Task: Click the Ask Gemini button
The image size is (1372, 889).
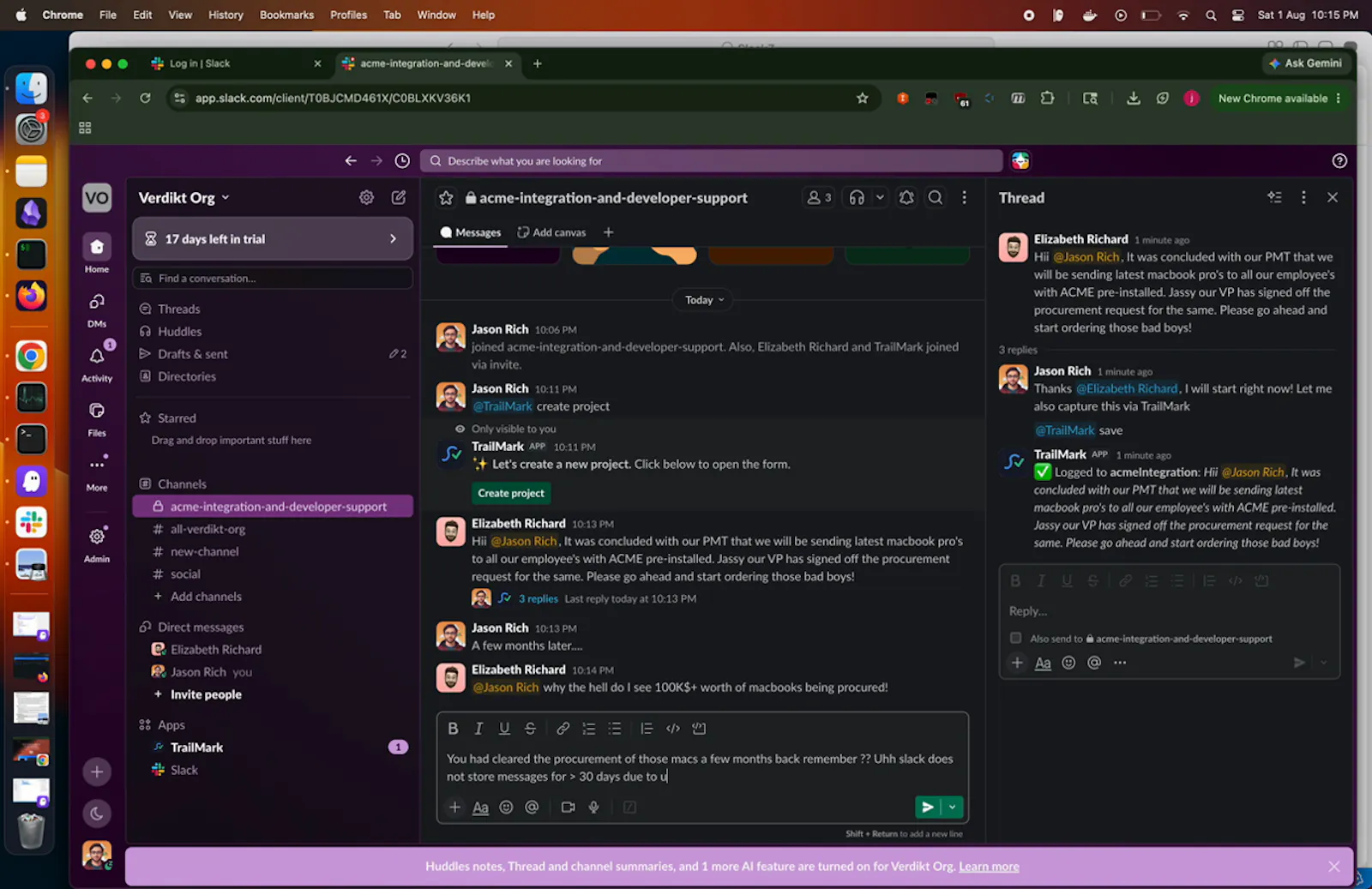Action: click(x=1305, y=63)
